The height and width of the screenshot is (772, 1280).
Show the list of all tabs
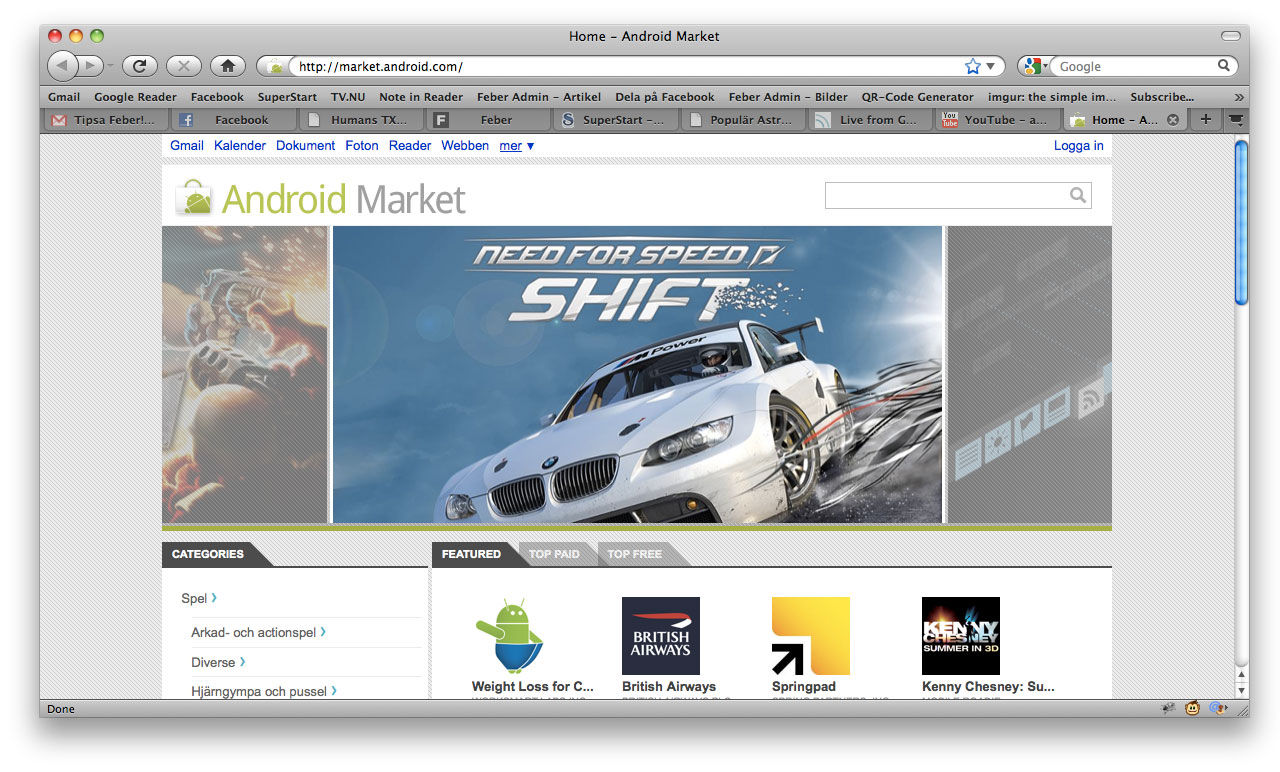pyautogui.click(x=1236, y=120)
